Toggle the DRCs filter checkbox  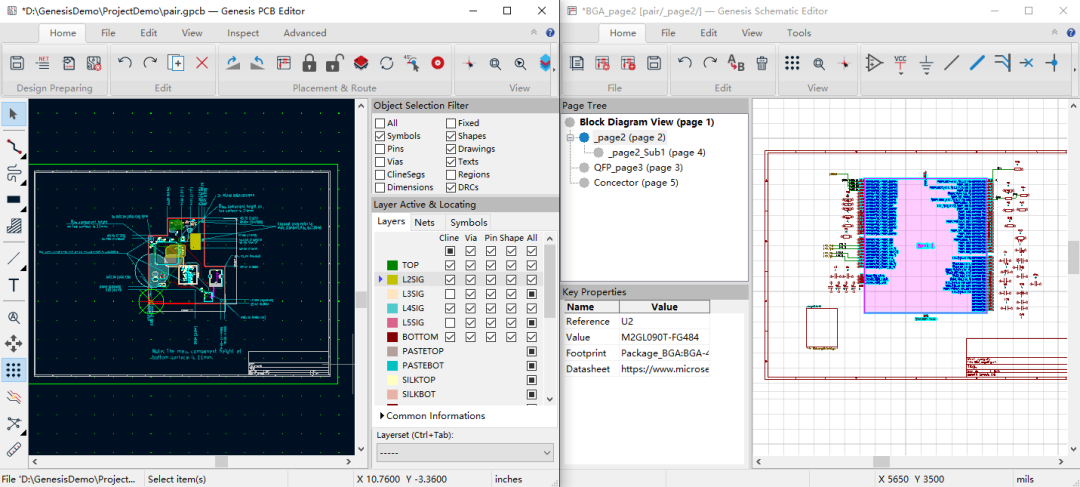pos(452,187)
